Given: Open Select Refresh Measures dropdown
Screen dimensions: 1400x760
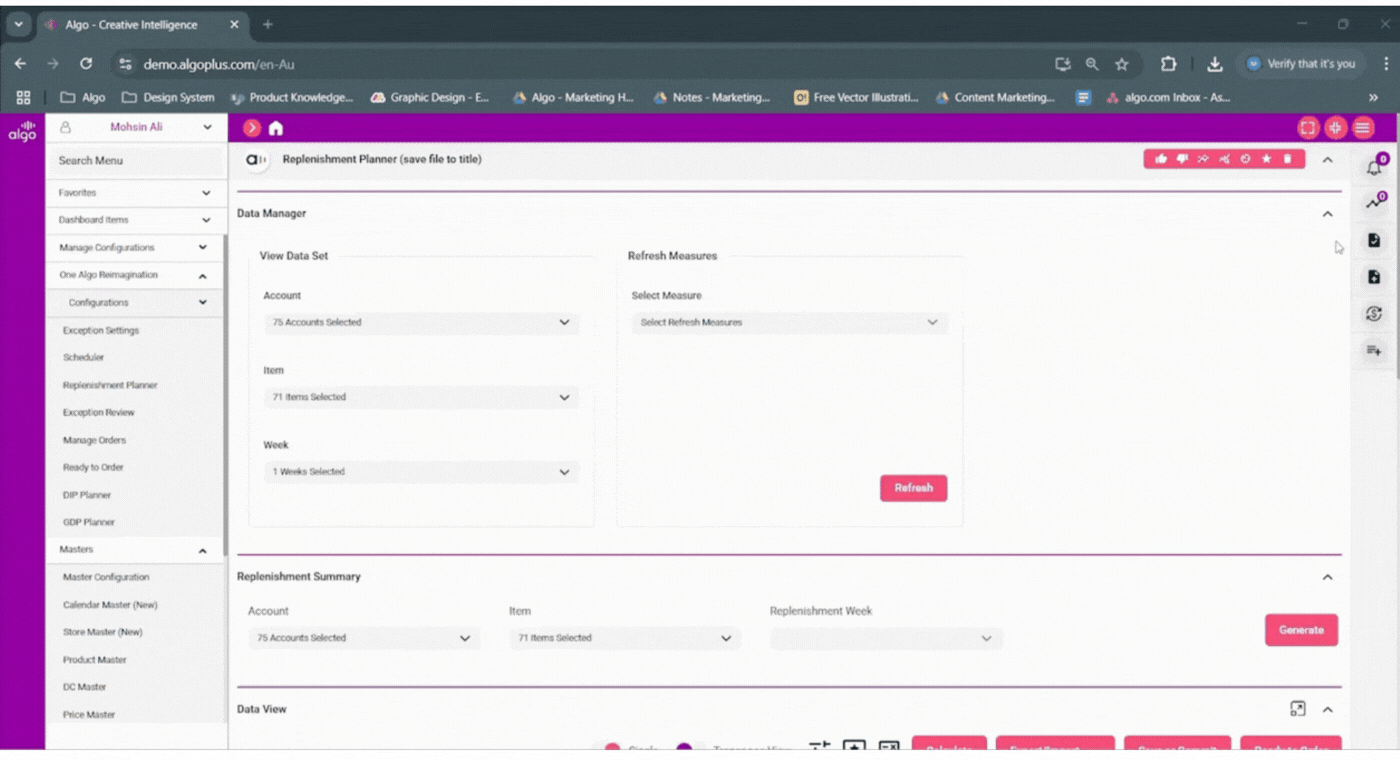Looking at the screenshot, I should pyautogui.click(x=789, y=322).
